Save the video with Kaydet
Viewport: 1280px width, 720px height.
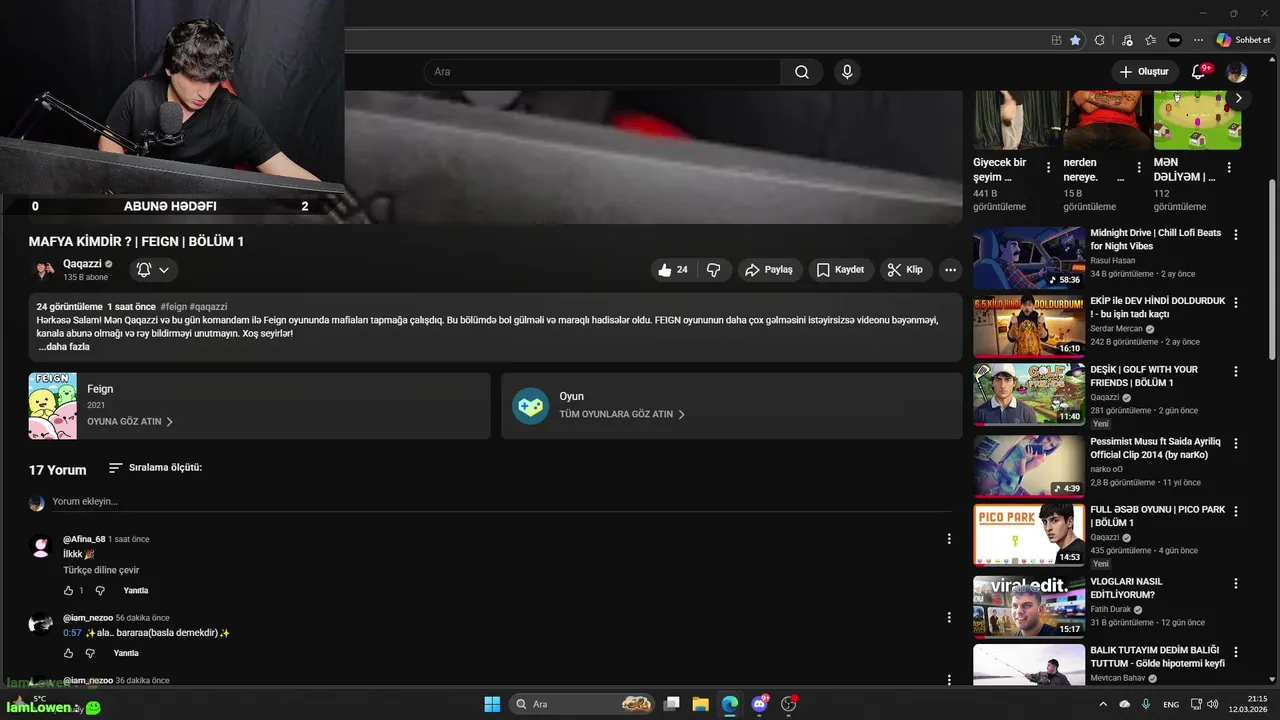(840, 270)
